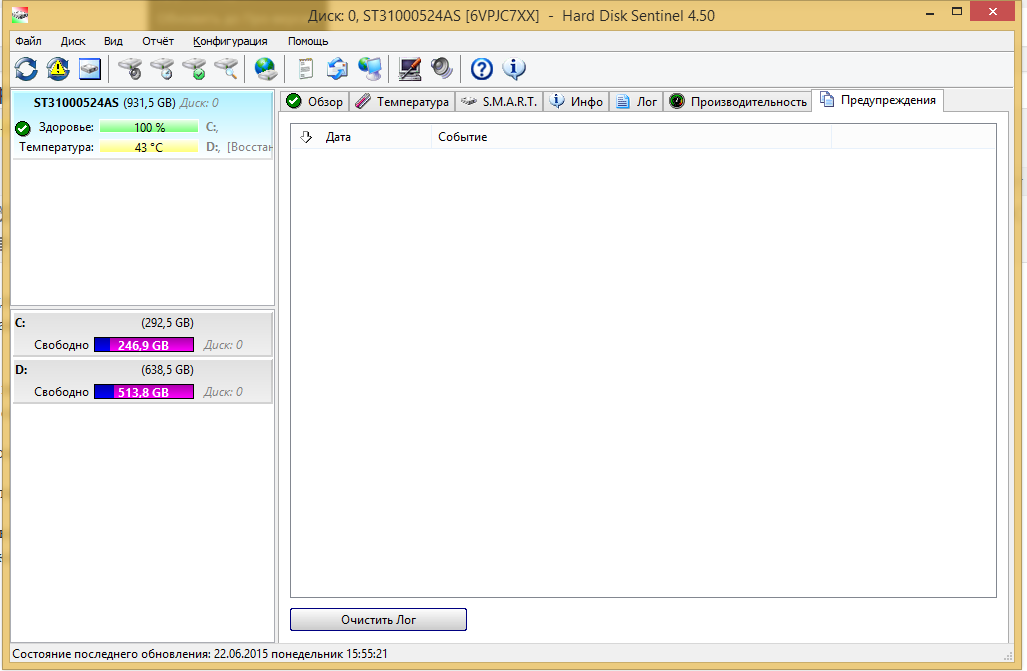The height and width of the screenshot is (671, 1027).
Task: Click the disk with green checkmark icon
Action: pyautogui.click(x=194, y=69)
